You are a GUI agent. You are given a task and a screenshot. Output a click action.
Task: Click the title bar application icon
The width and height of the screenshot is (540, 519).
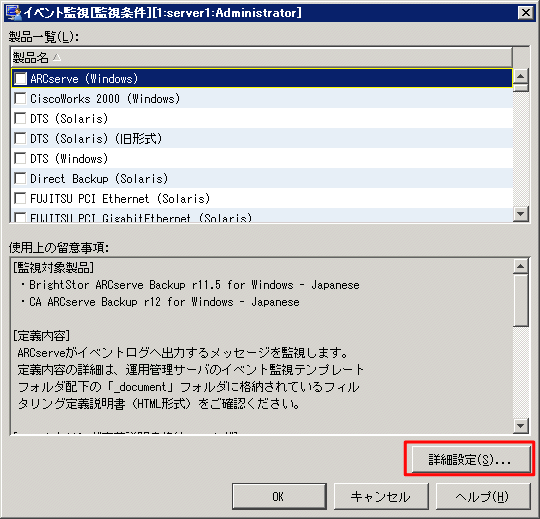pyautogui.click(x=14, y=13)
